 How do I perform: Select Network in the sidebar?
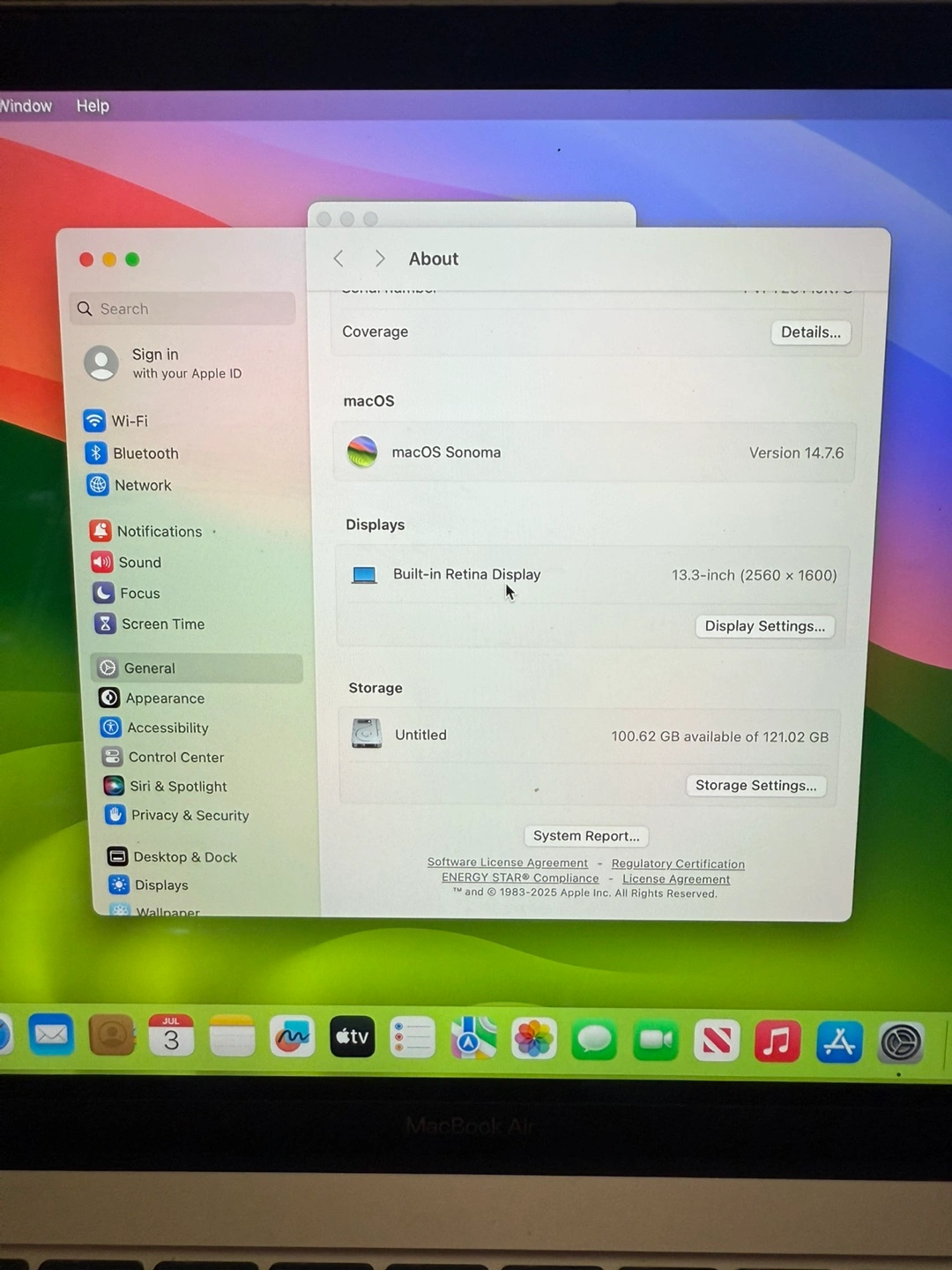[x=130, y=485]
